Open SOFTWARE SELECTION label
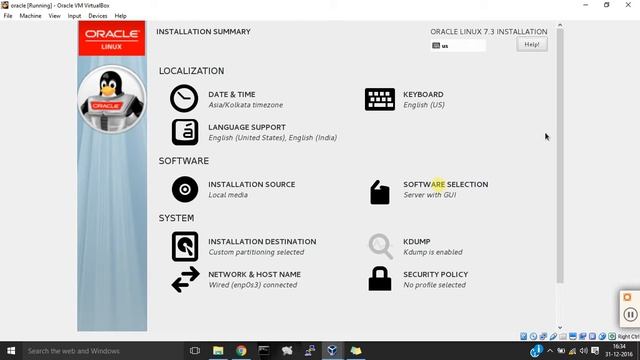Image resolution: width=640 pixels, height=360 pixels. [446, 184]
